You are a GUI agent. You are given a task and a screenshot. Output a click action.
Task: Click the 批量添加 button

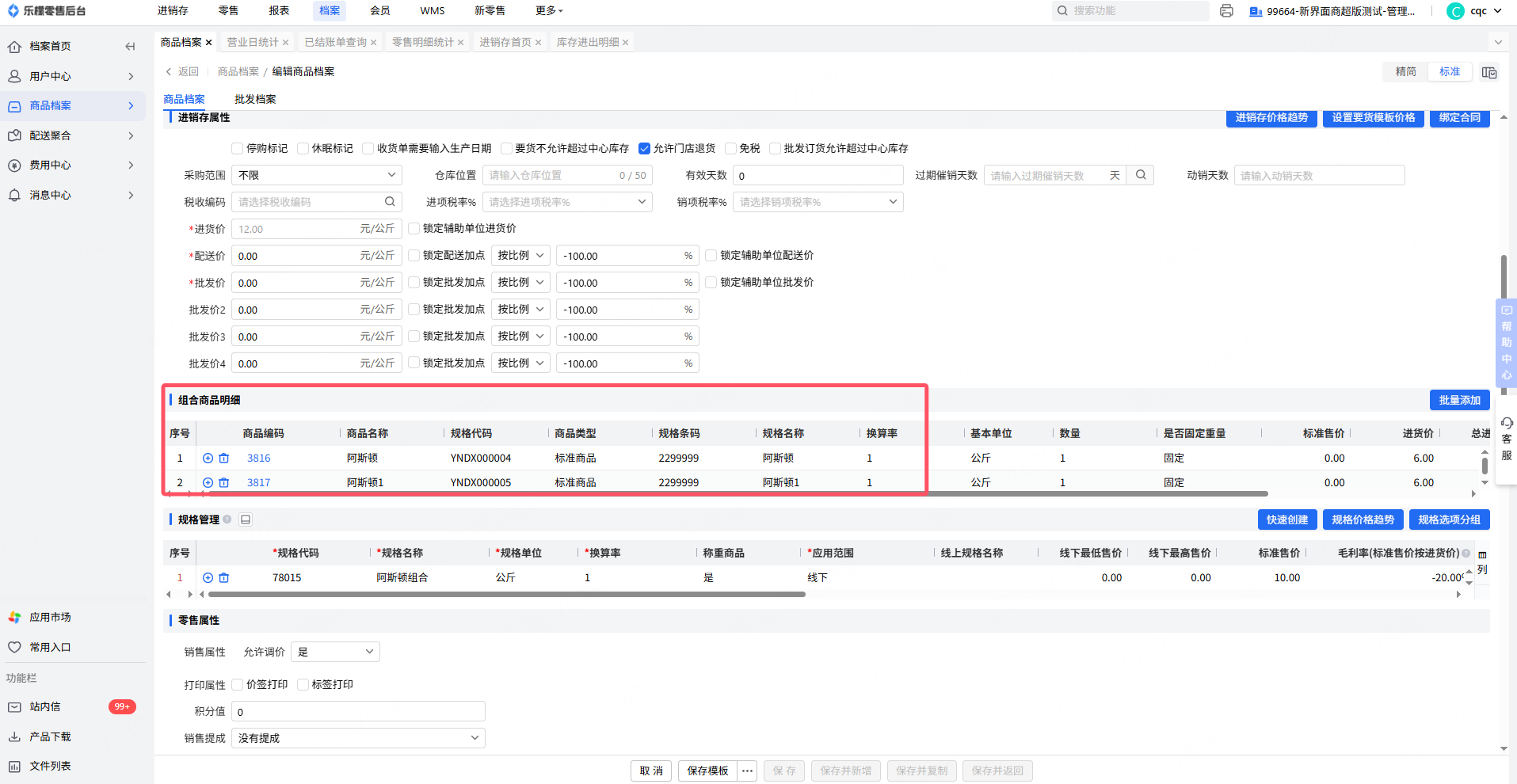pos(1459,401)
